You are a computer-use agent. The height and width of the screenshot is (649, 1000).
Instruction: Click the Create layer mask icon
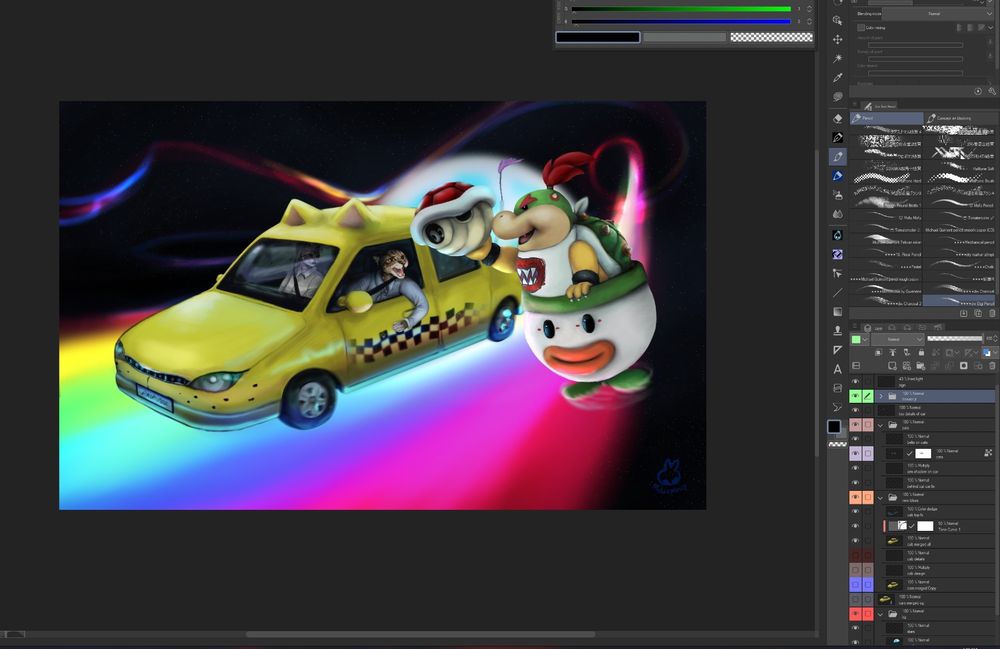[x=964, y=366]
